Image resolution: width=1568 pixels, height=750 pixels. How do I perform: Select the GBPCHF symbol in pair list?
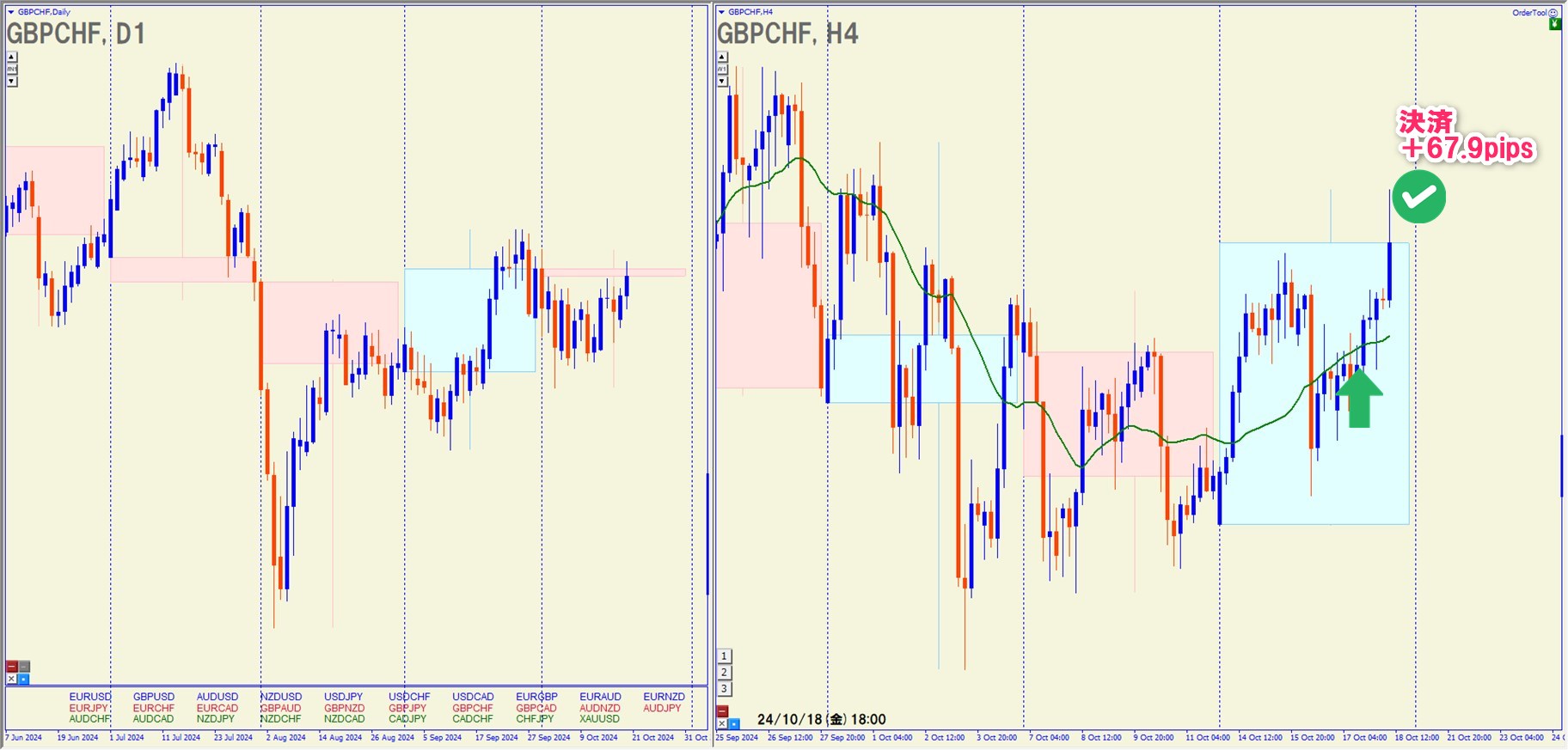point(472,708)
